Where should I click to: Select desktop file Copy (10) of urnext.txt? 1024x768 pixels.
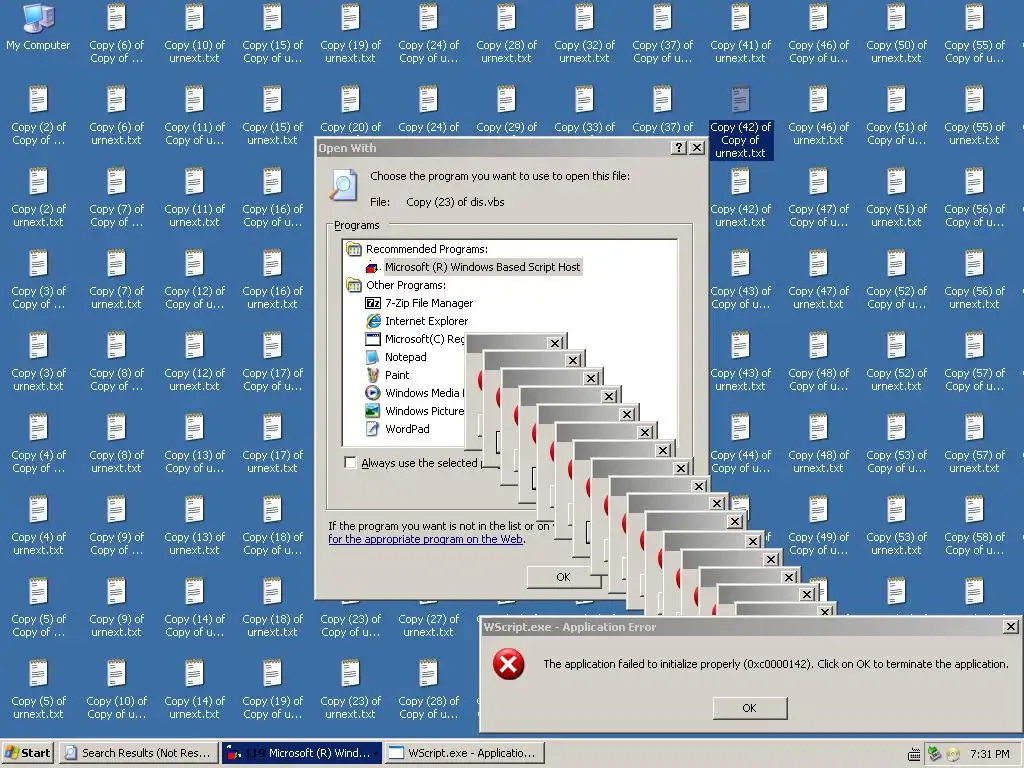pyautogui.click(x=194, y=34)
